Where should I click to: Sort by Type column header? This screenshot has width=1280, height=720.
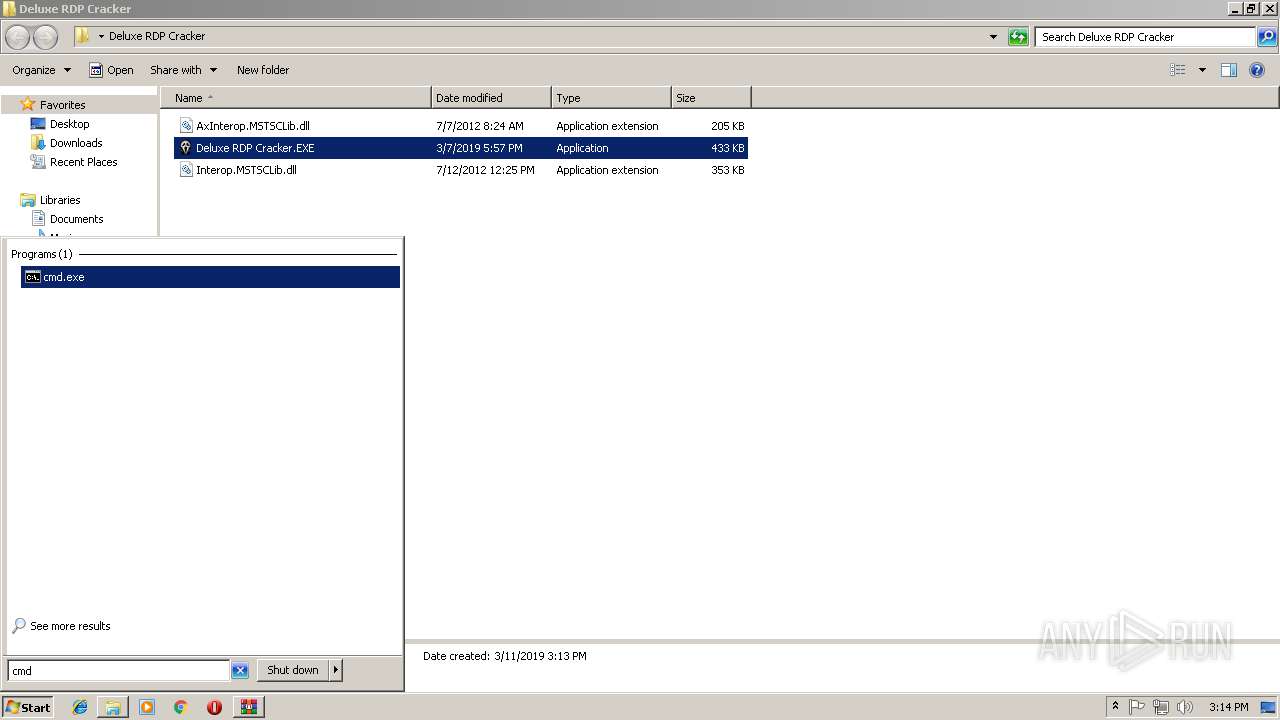coord(611,98)
